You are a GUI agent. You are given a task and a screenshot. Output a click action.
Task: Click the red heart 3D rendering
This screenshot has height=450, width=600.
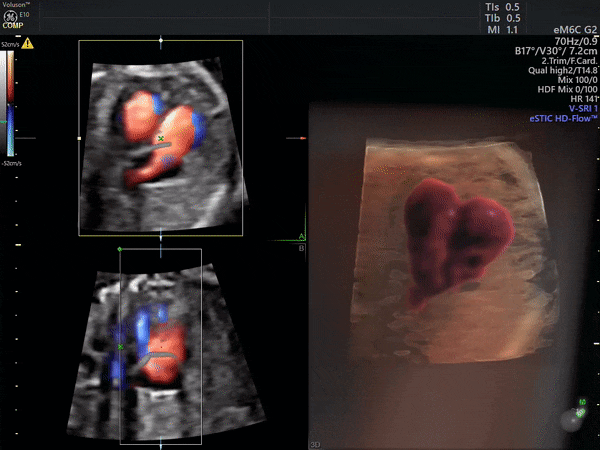point(457,239)
